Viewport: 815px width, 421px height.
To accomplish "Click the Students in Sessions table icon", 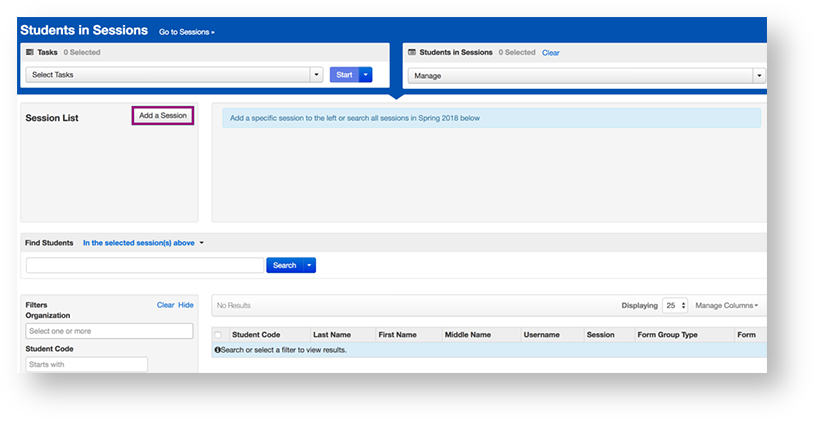I will click(x=412, y=52).
